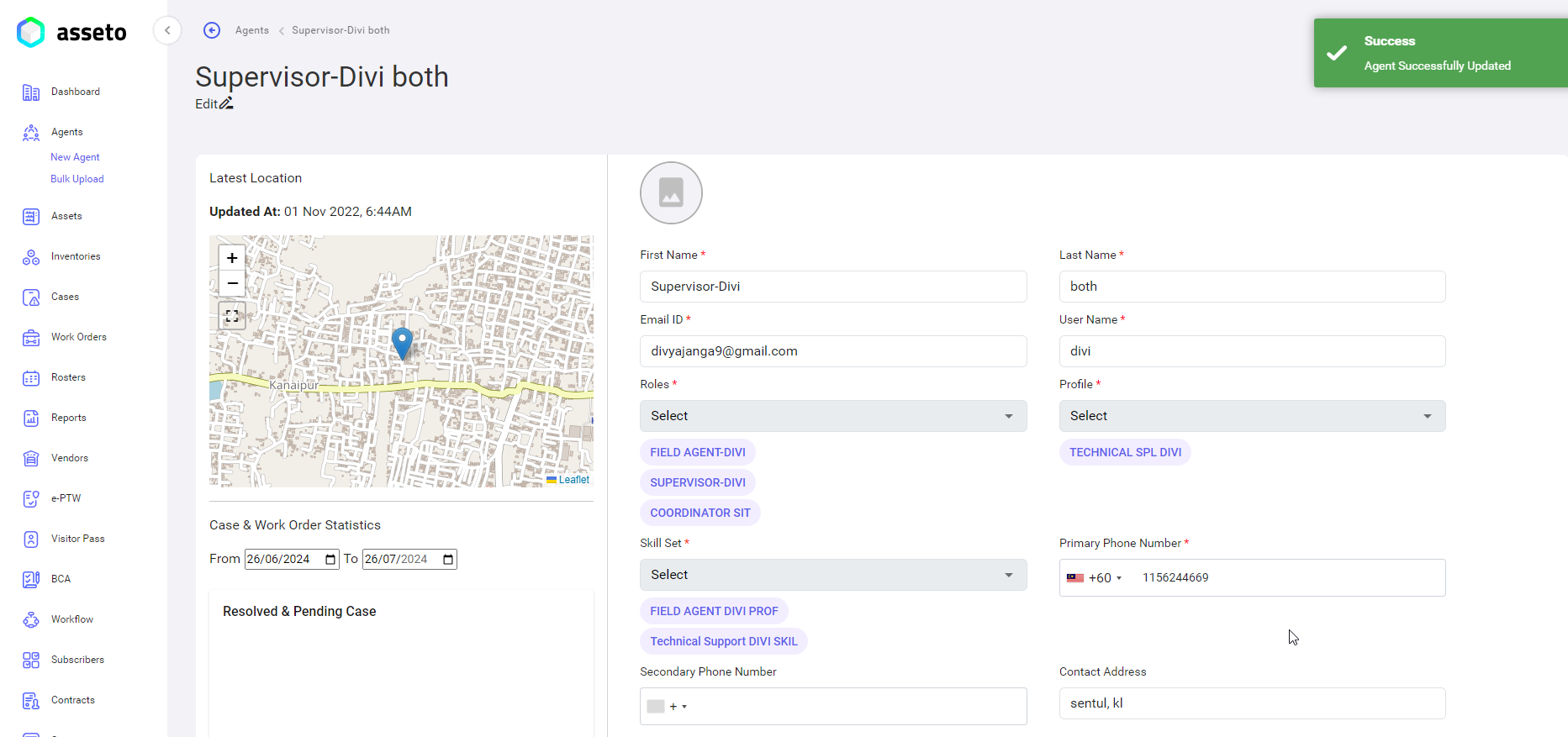Click the Leaflet attribution link
This screenshot has height=737, width=1568.
[x=574, y=480]
